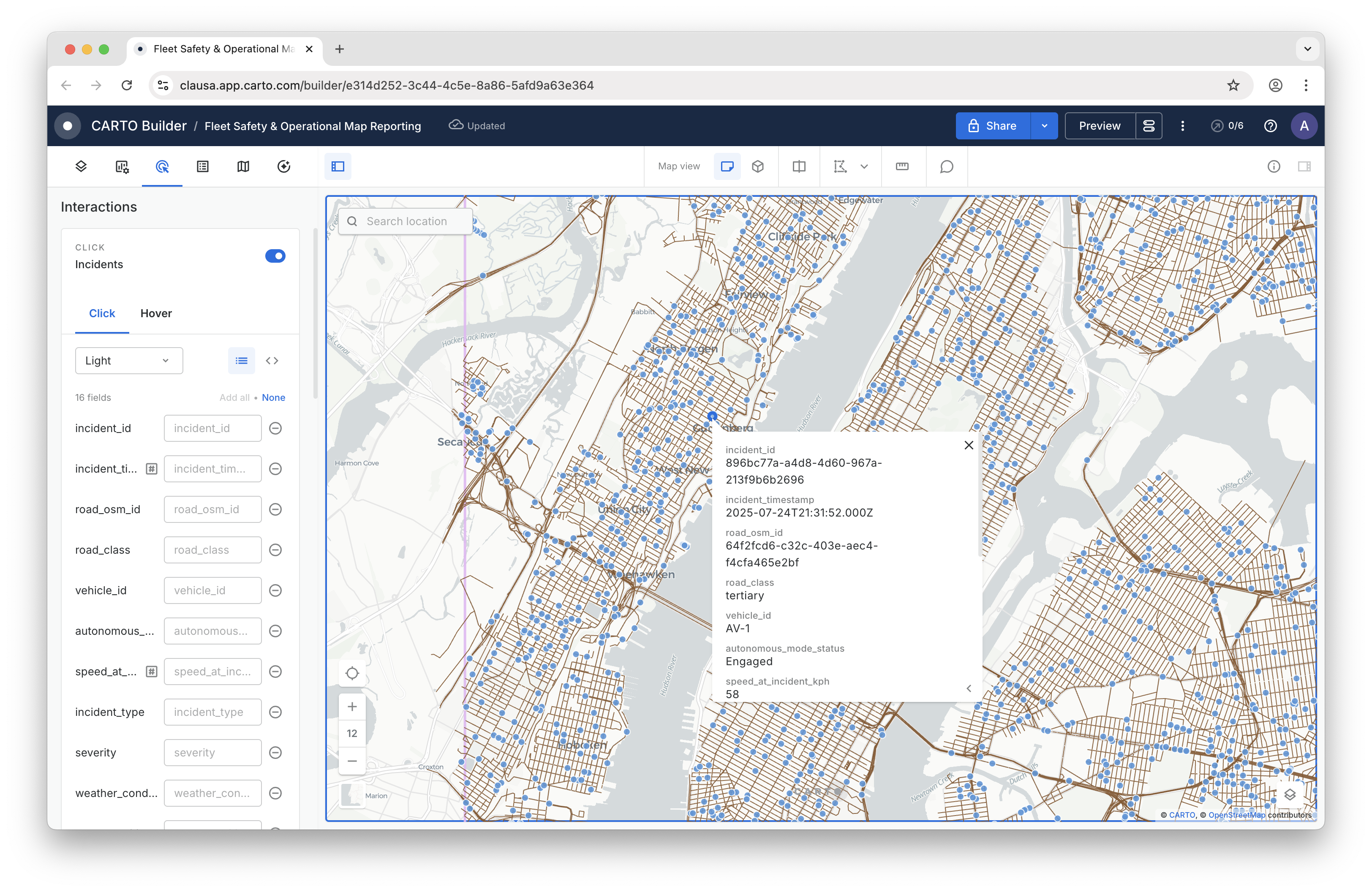Select the measure distance ruler tool
The height and width of the screenshot is (892, 1372).
902,166
